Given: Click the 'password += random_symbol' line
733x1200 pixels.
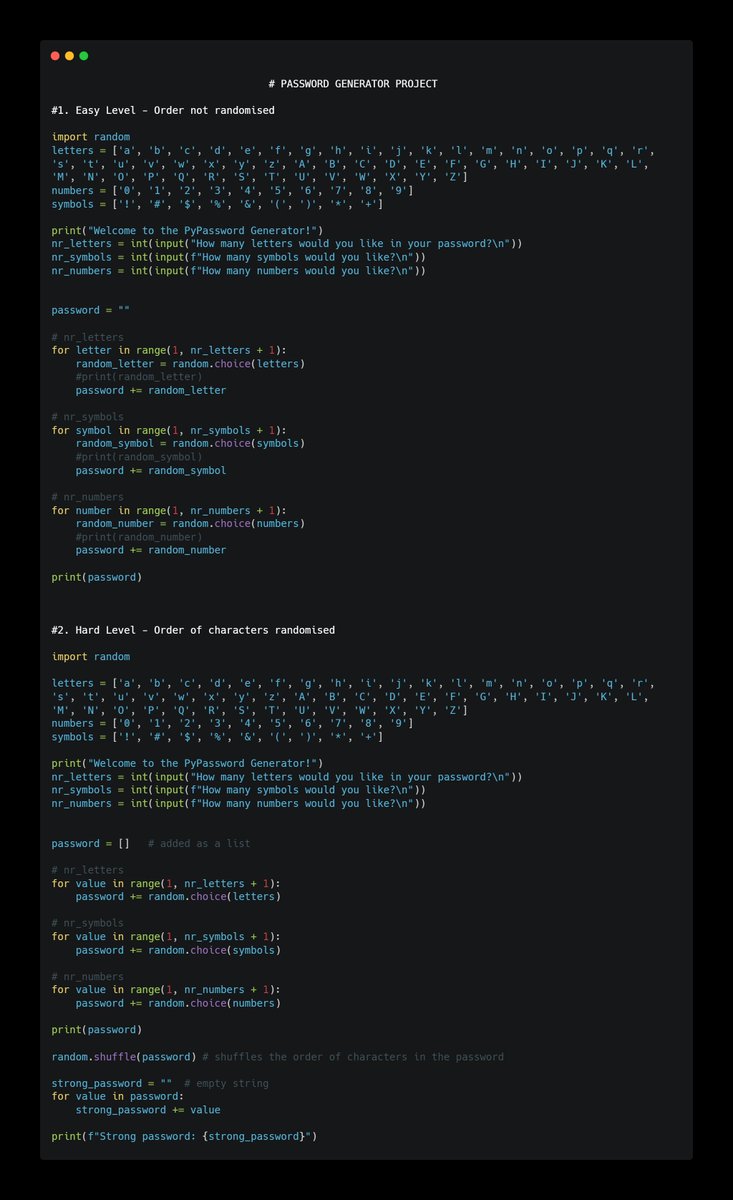Looking at the screenshot, I should [x=151, y=470].
